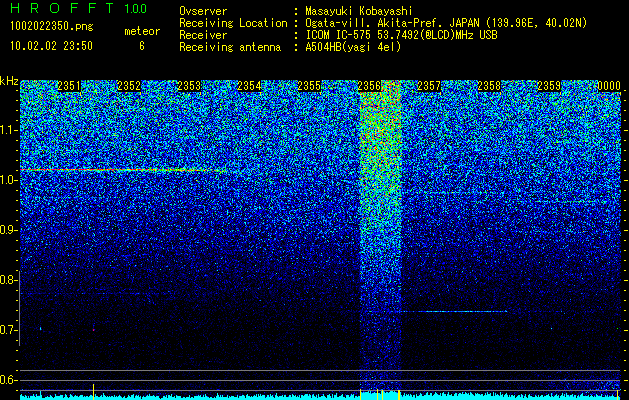Click the HROFFT 1.0.0 title text
629x400 pixels.
point(78,8)
